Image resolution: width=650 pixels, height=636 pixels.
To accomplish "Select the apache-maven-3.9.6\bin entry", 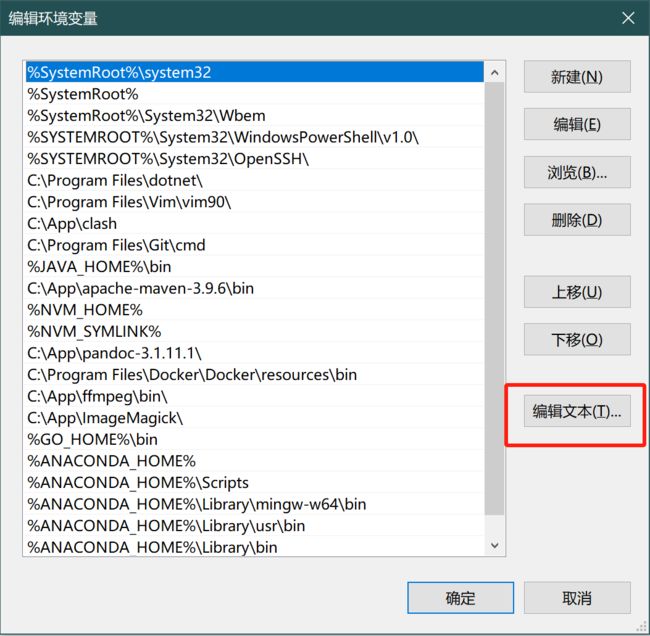I will coord(254,288).
